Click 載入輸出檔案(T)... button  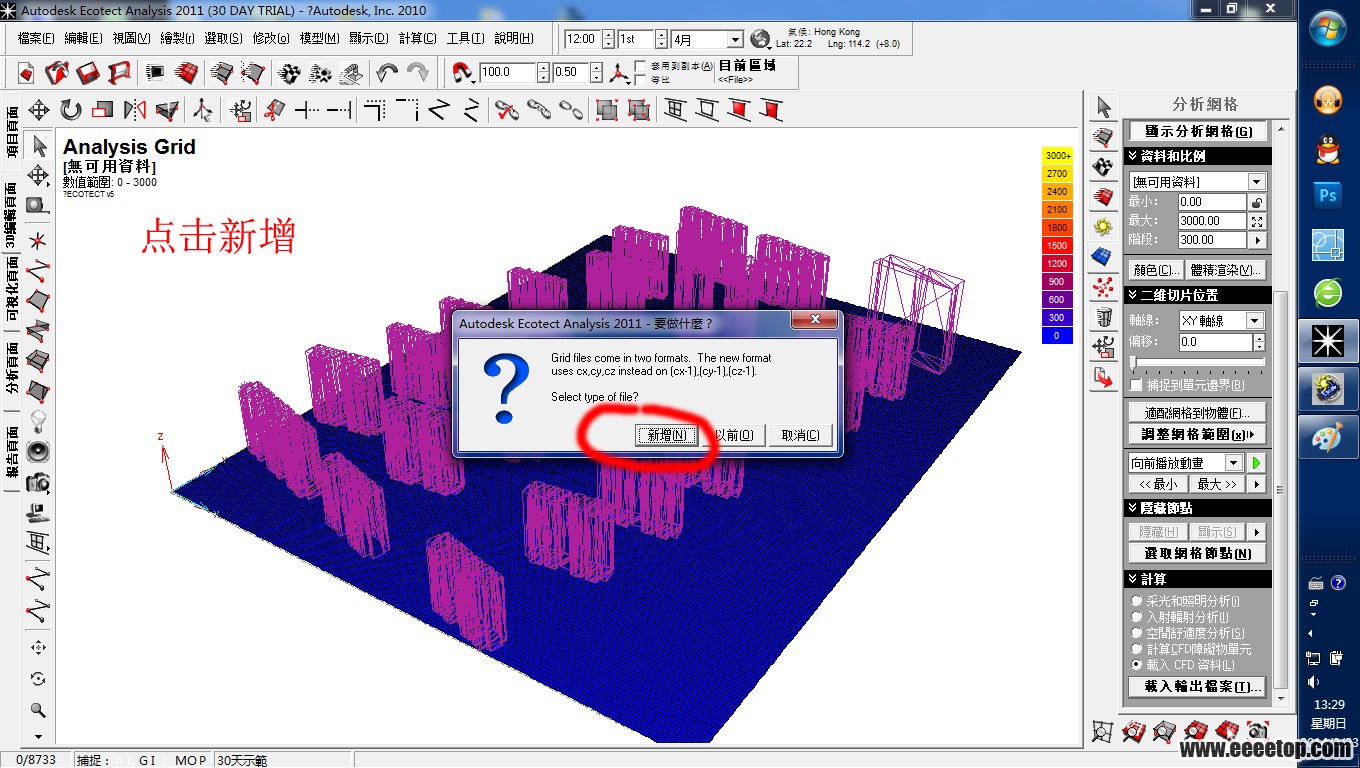click(x=1196, y=687)
